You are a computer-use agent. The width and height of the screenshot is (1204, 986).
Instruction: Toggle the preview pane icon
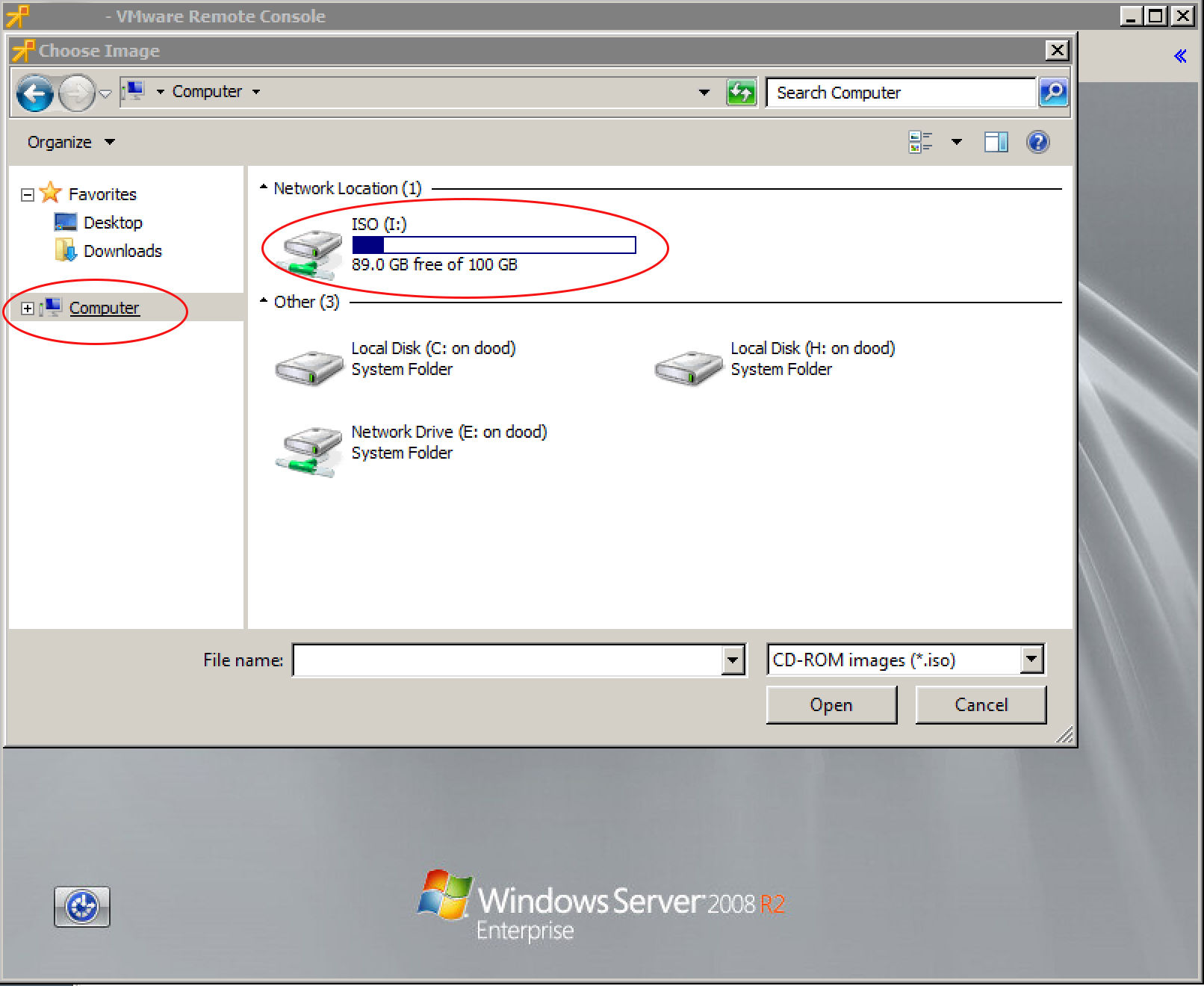[996, 142]
